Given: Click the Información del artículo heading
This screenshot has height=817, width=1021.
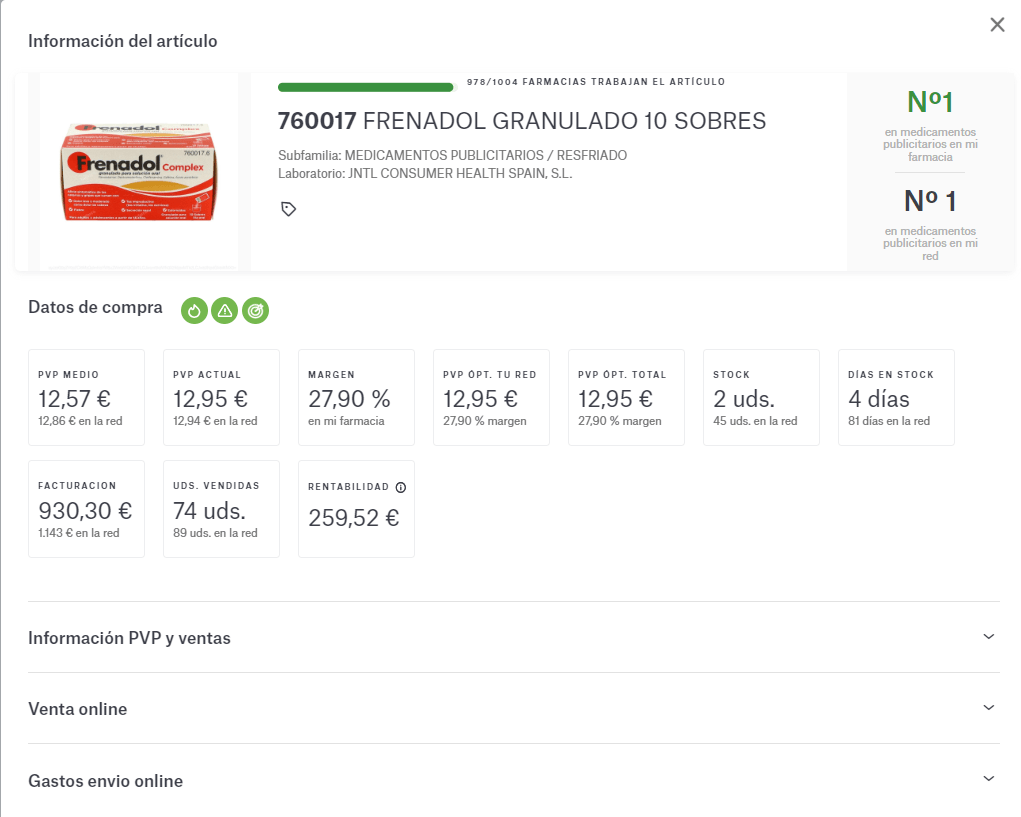Looking at the screenshot, I should pos(122,41).
